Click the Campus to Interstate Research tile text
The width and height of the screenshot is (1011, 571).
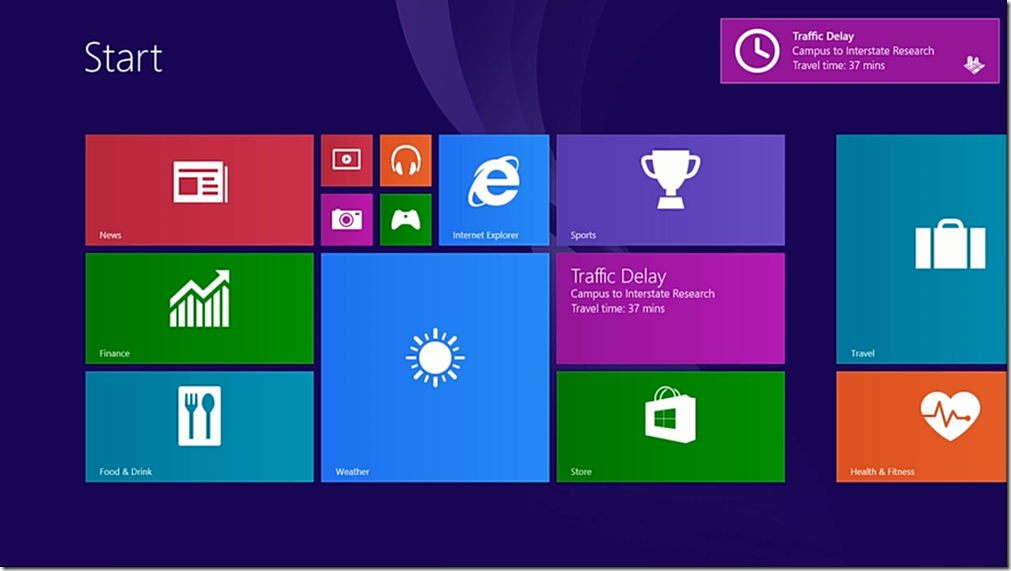tap(642, 294)
